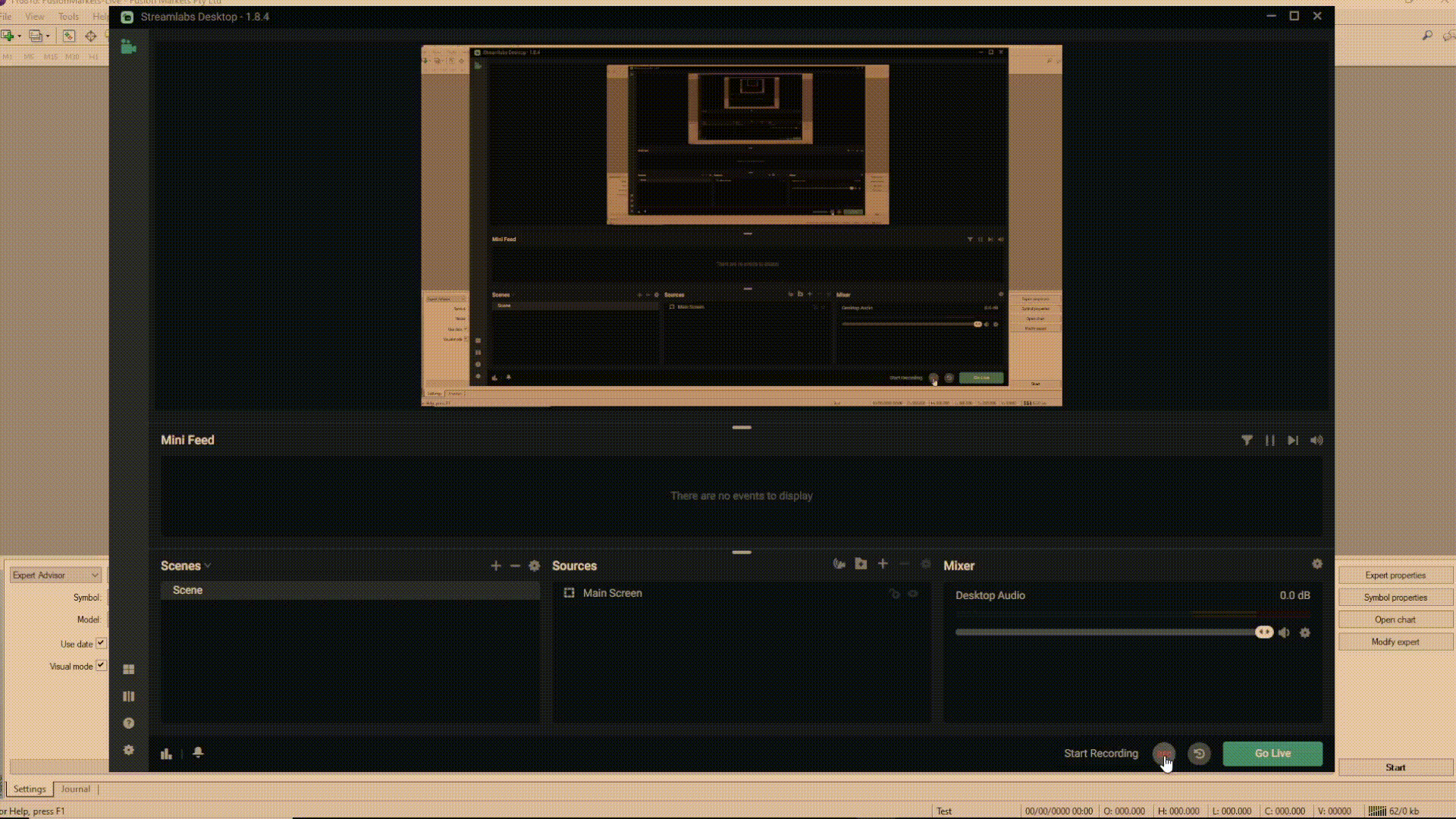Hide Main Screen source with eye icon
Screen dimensions: 1456x819
pyautogui.click(x=913, y=594)
